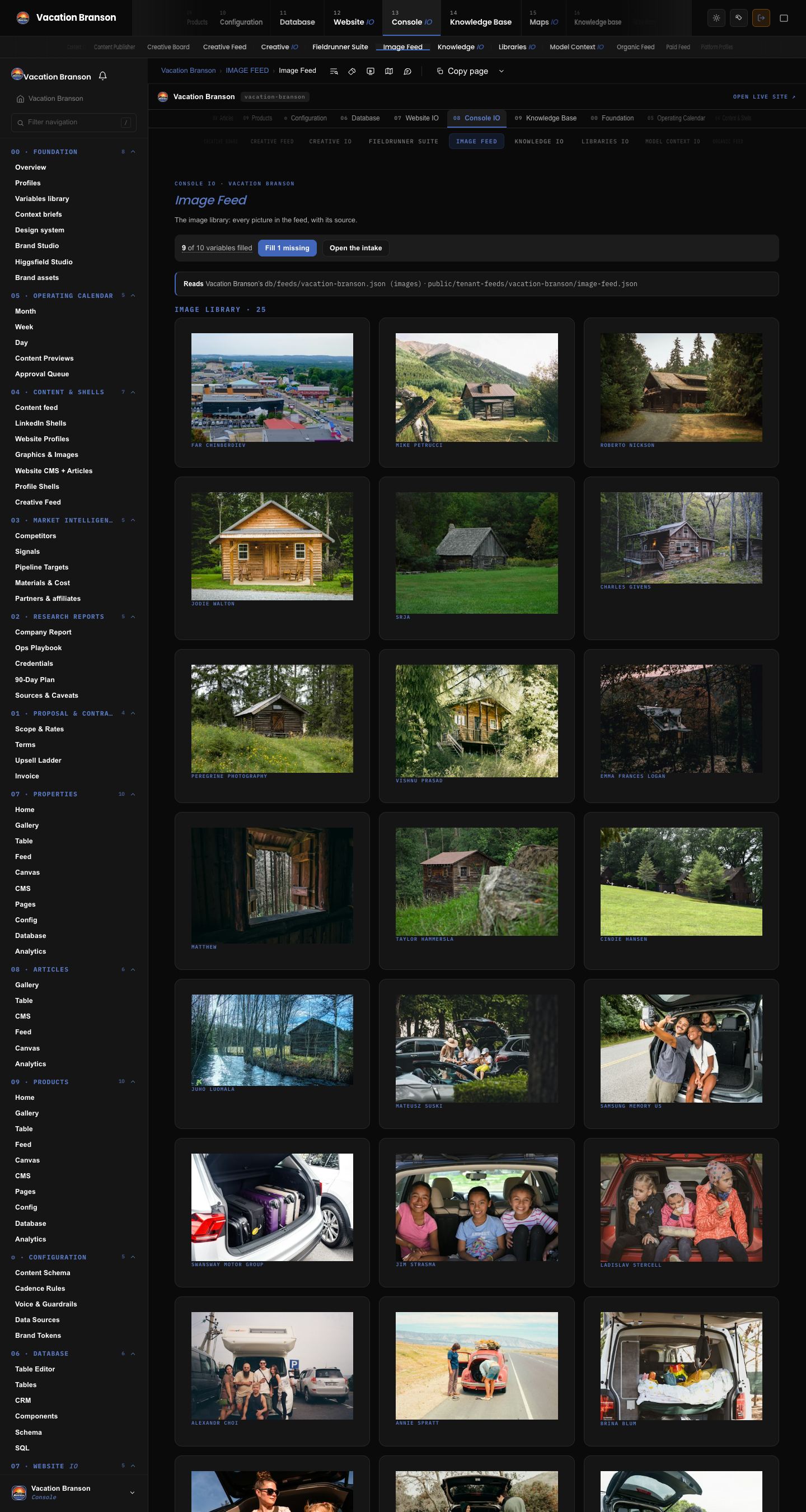
Task: Open the Copy page dropdown arrow
Action: point(501,71)
